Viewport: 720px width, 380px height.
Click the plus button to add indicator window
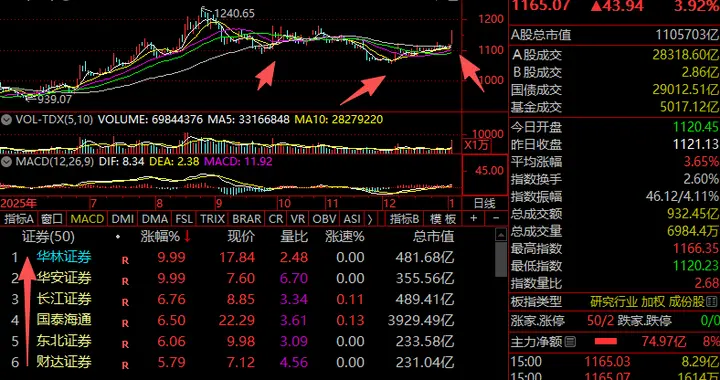click(x=474, y=218)
